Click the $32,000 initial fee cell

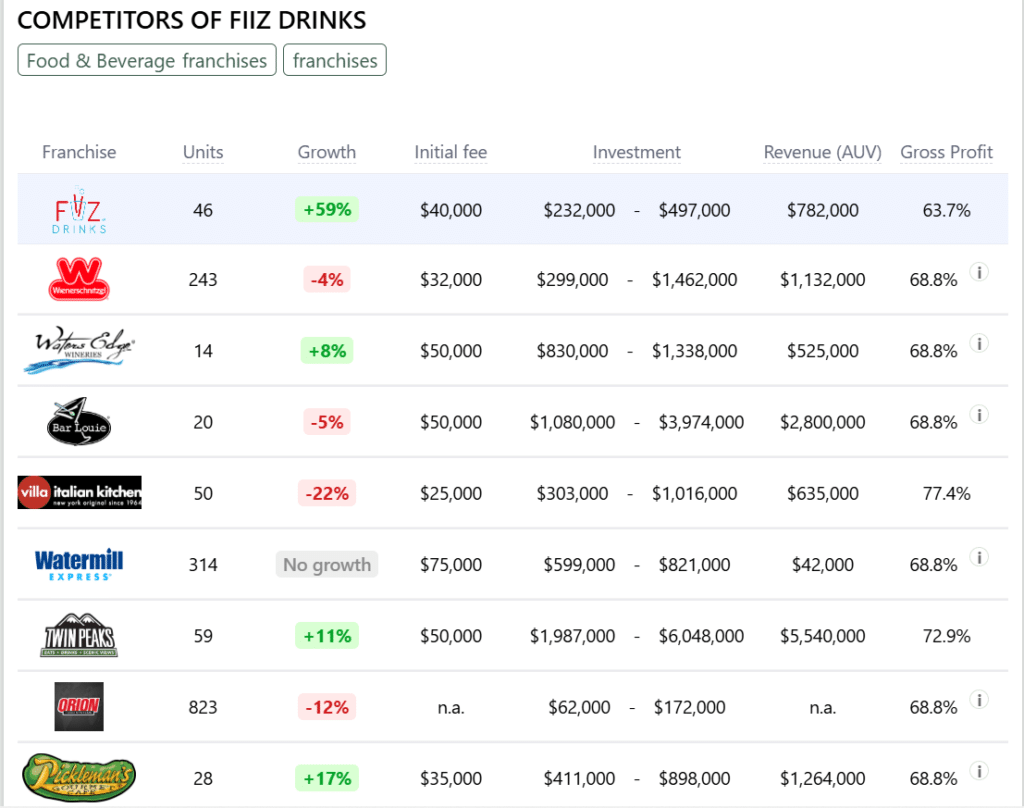point(451,280)
